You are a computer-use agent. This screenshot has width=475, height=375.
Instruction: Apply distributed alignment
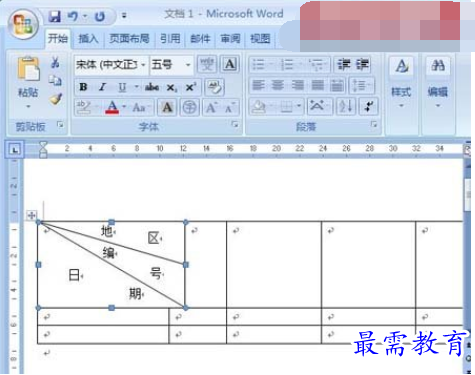(337, 86)
